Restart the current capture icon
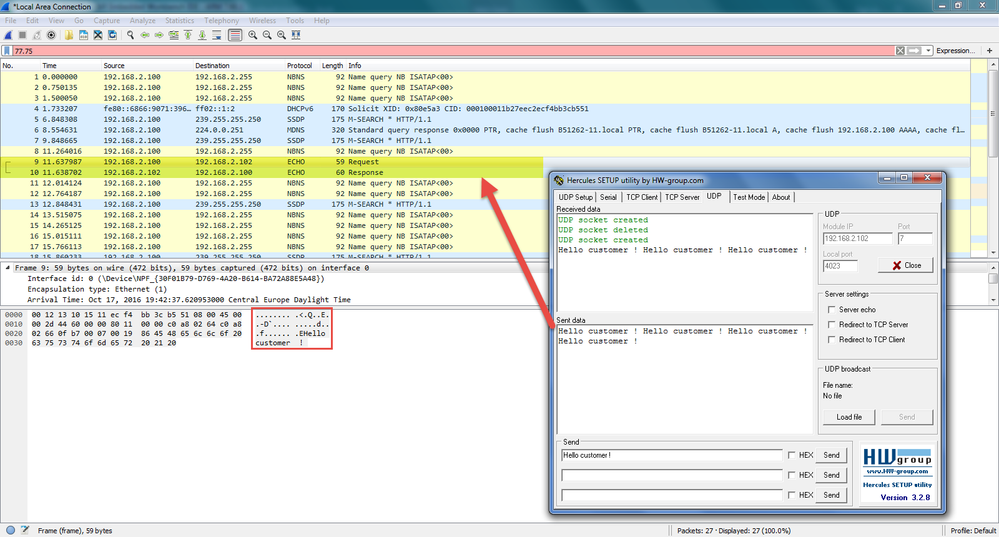 tap(37, 35)
